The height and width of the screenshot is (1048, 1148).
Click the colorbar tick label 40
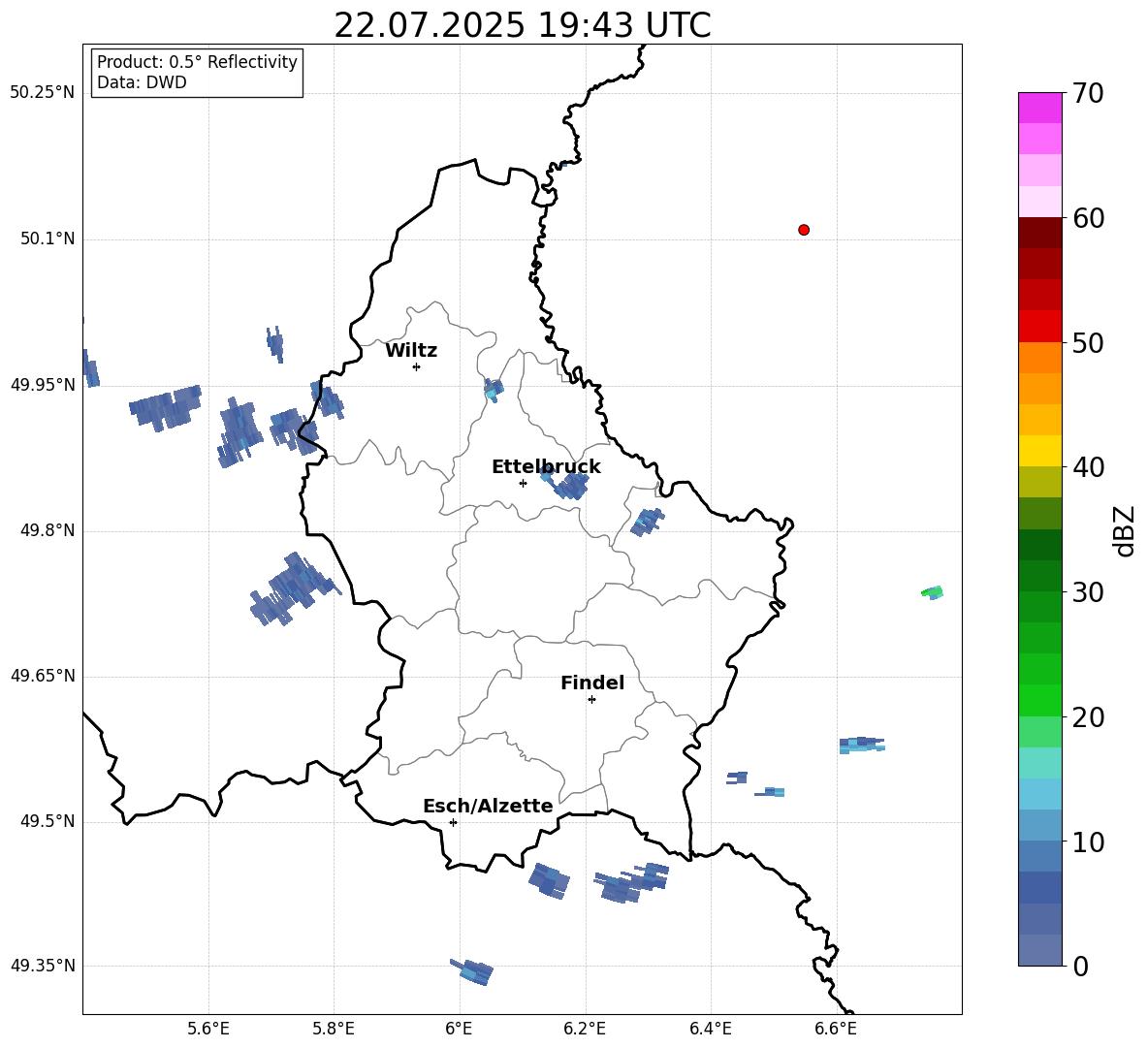click(x=1089, y=467)
